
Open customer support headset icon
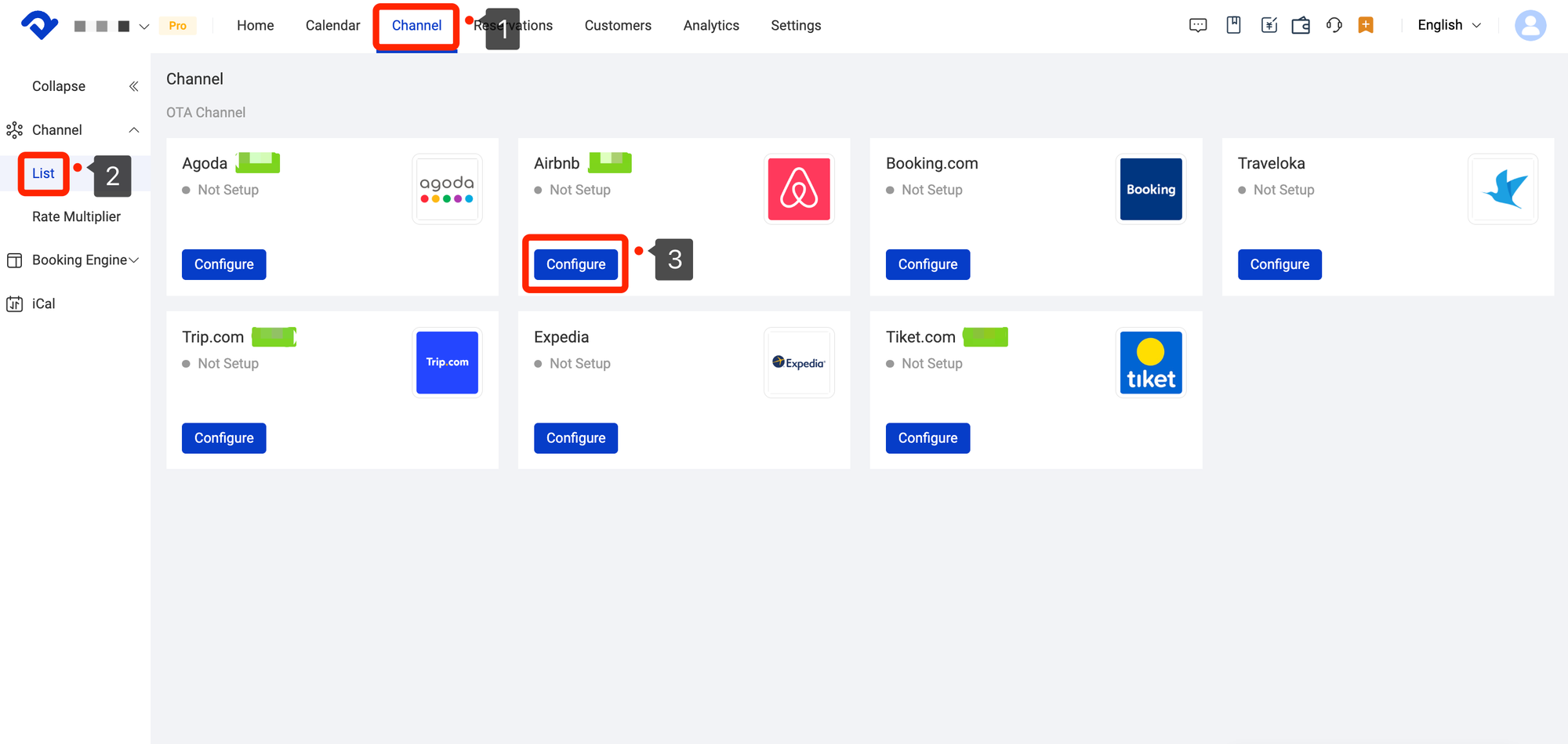1334,25
